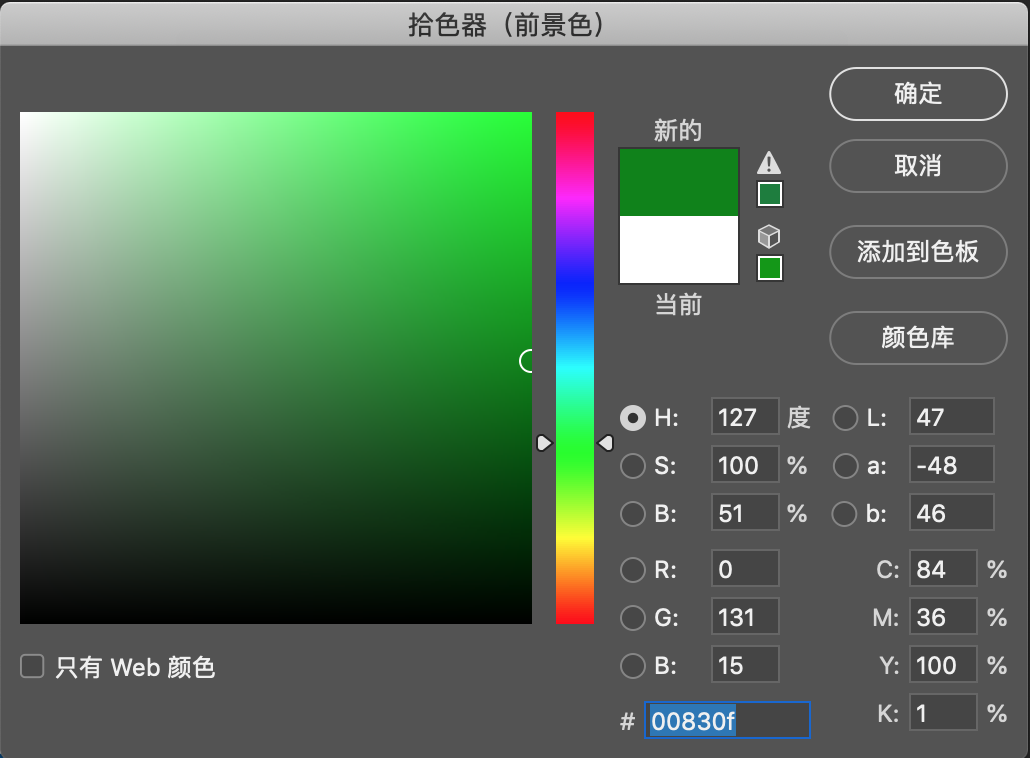The height and width of the screenshot is (758, 1030).
Task: Click the not web-safe cube icon
Action: pyautogui.click(x=769, y=236)
